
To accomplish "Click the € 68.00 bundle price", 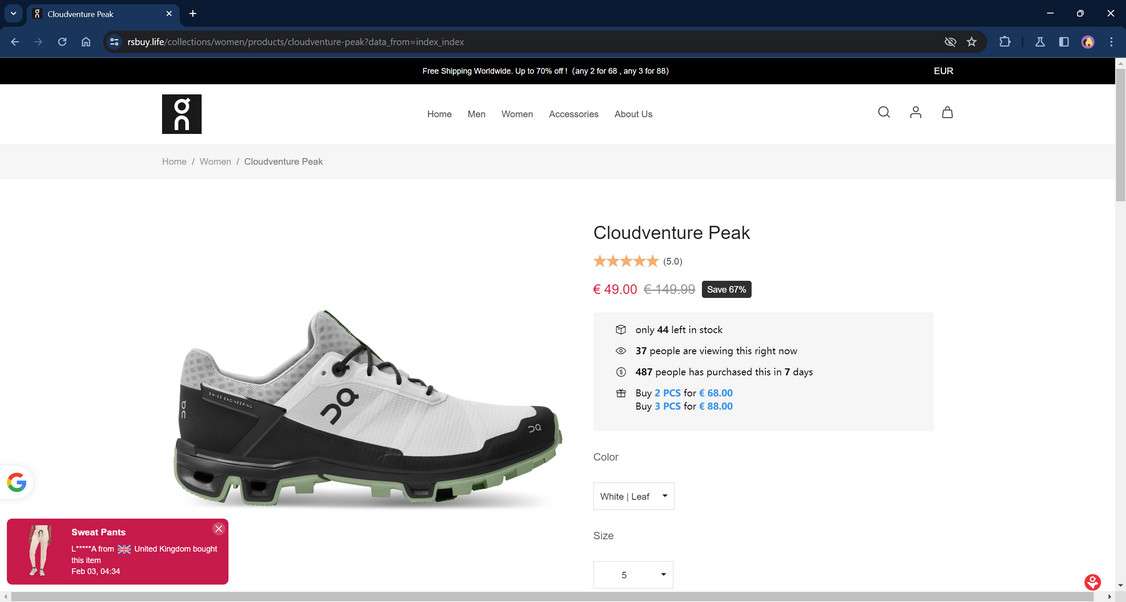I will [x=716, y=393].
